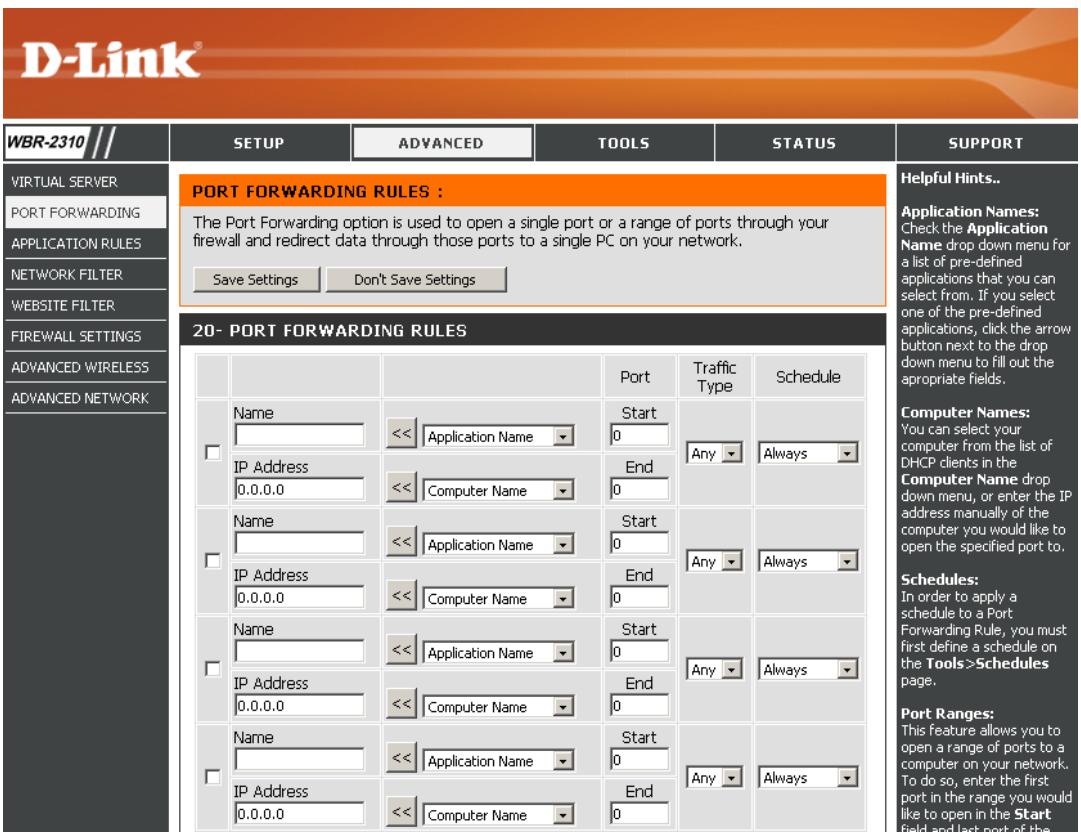Click second rule's IP Address field
Screen dimensions: 1081x835
point(299,597)
